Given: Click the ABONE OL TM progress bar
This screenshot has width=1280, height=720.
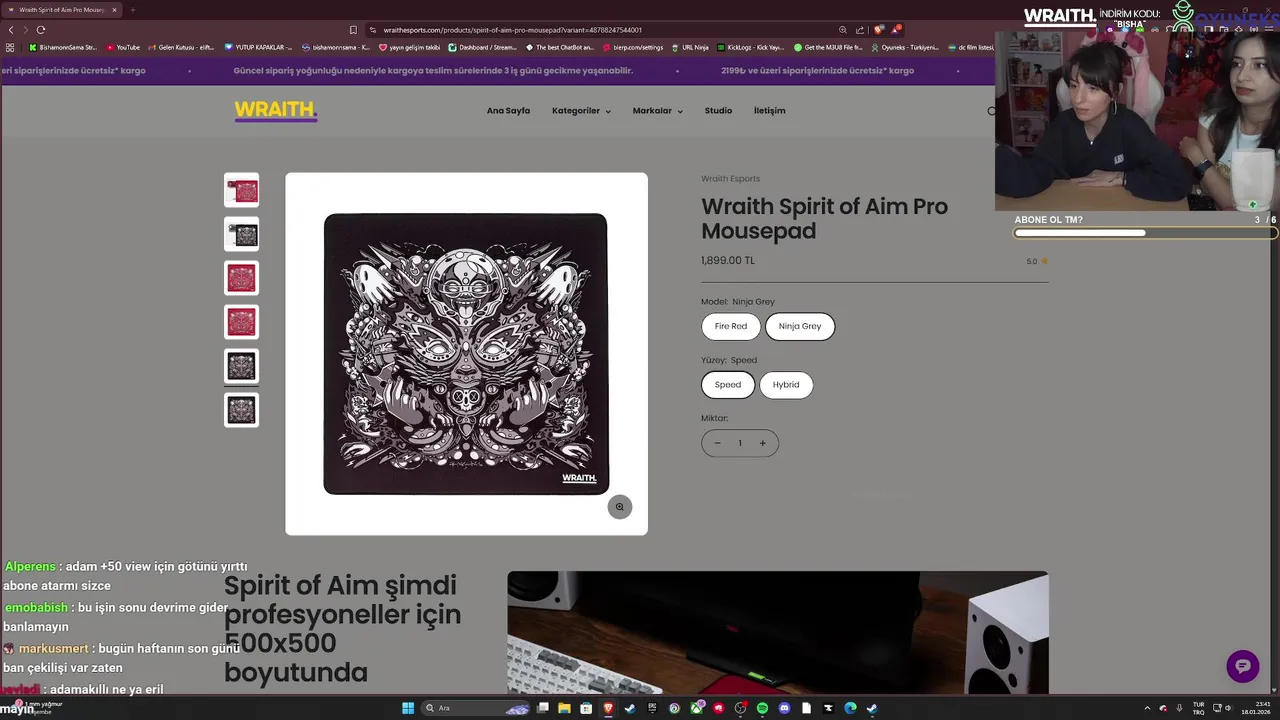Looking at the screenshot, I should coord(1145,233).
